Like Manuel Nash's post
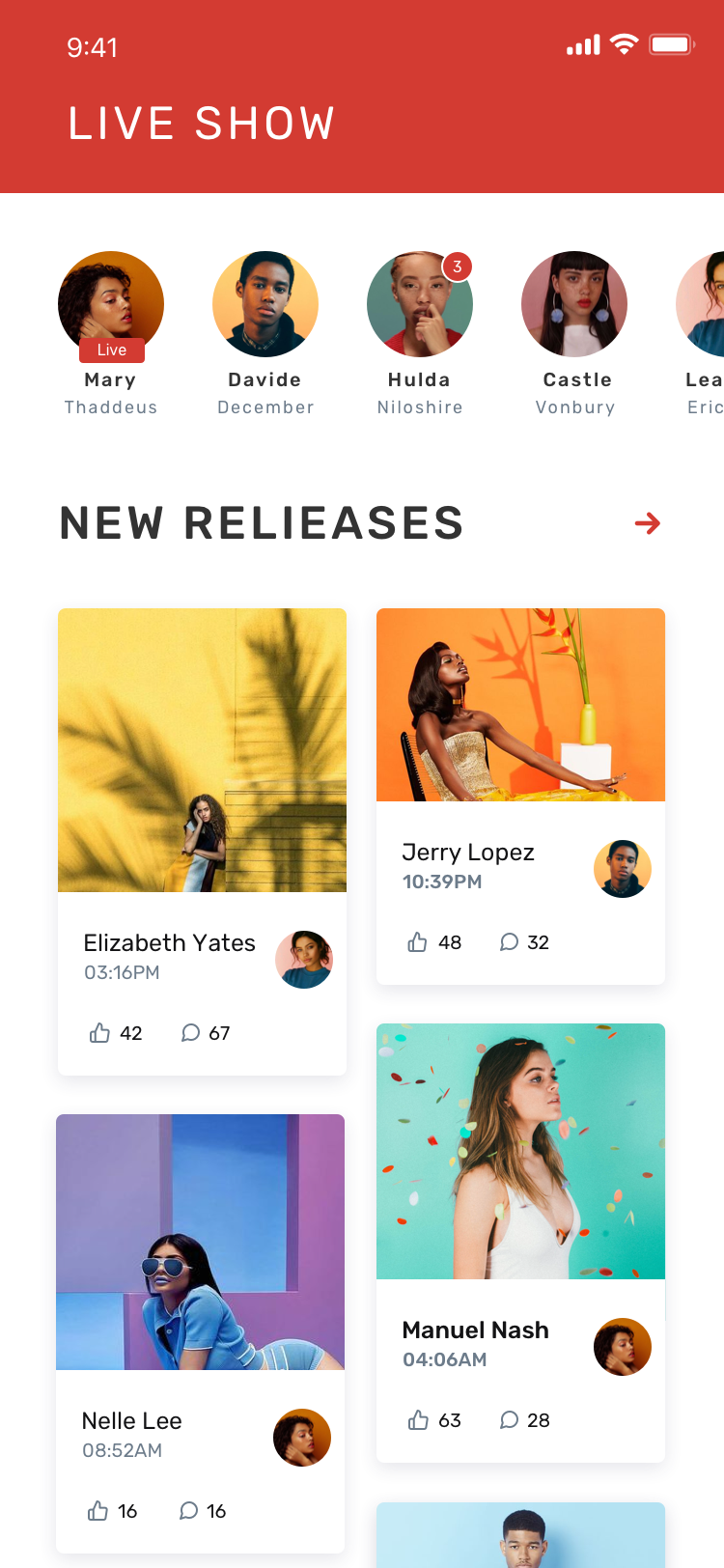The image size is (724, 1568). click(418, 1420)
